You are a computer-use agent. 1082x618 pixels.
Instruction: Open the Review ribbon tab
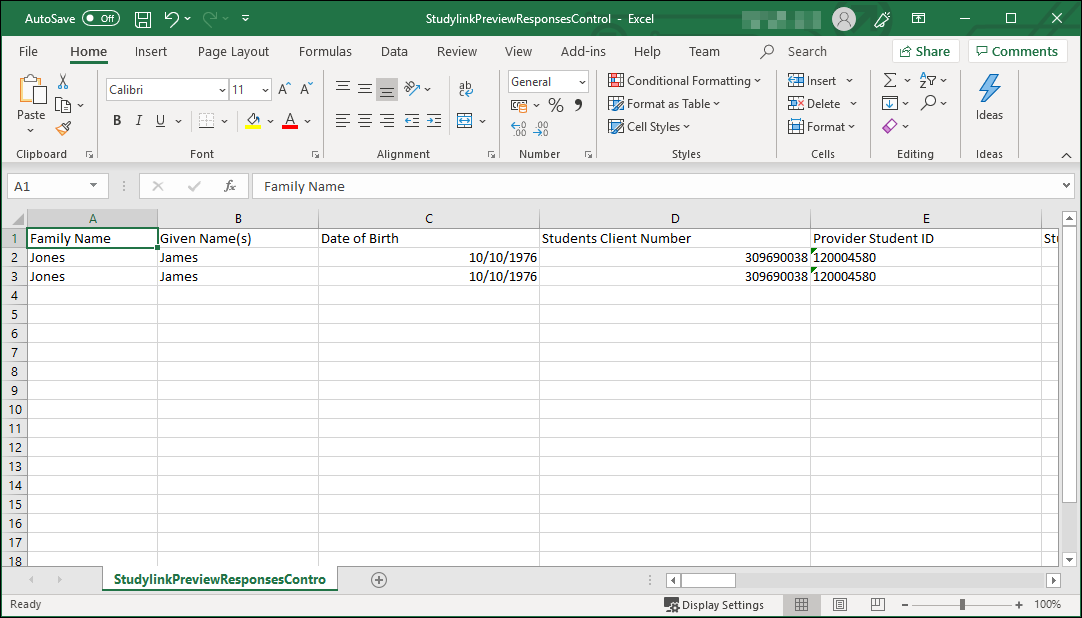pos(456,51)
